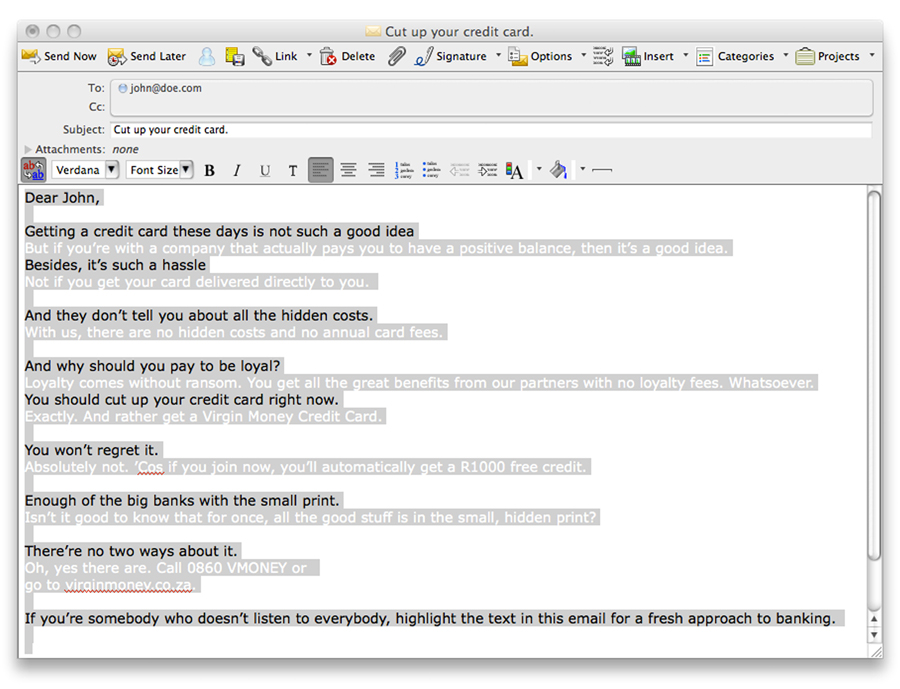Screen dimensions: 900x689
Task: Expand the Attachments disclosure triangle
Action: 28,150
